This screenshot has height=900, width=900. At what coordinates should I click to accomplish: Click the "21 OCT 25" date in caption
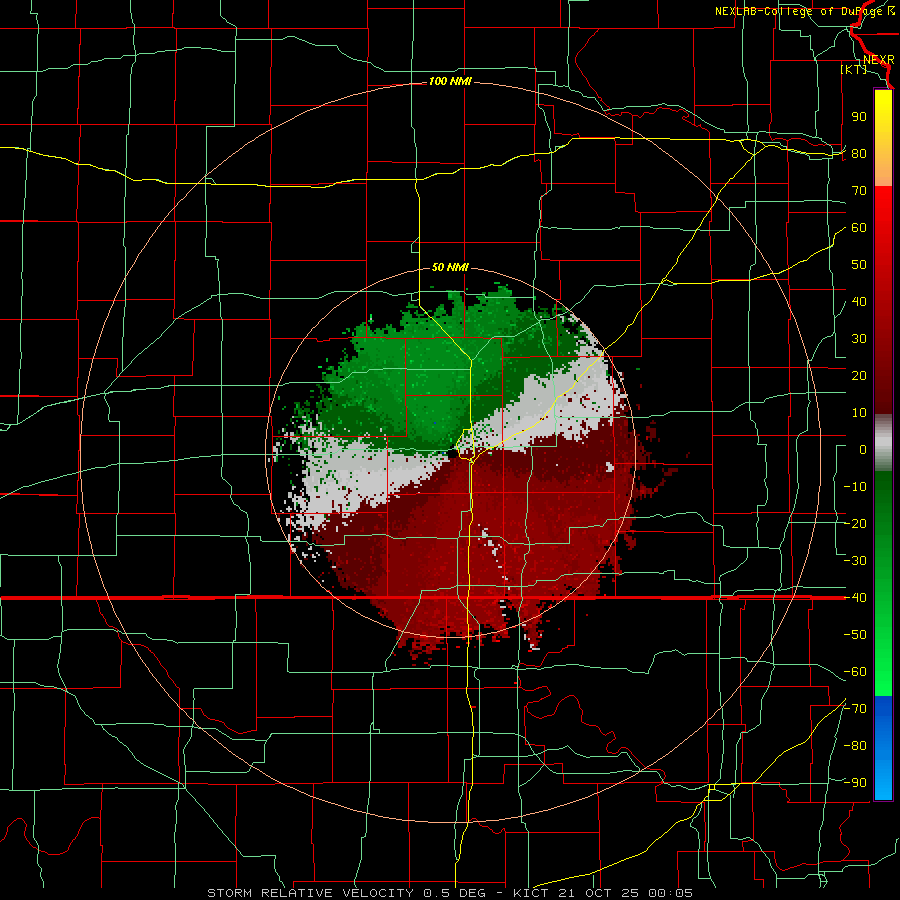tap(599, 893)
